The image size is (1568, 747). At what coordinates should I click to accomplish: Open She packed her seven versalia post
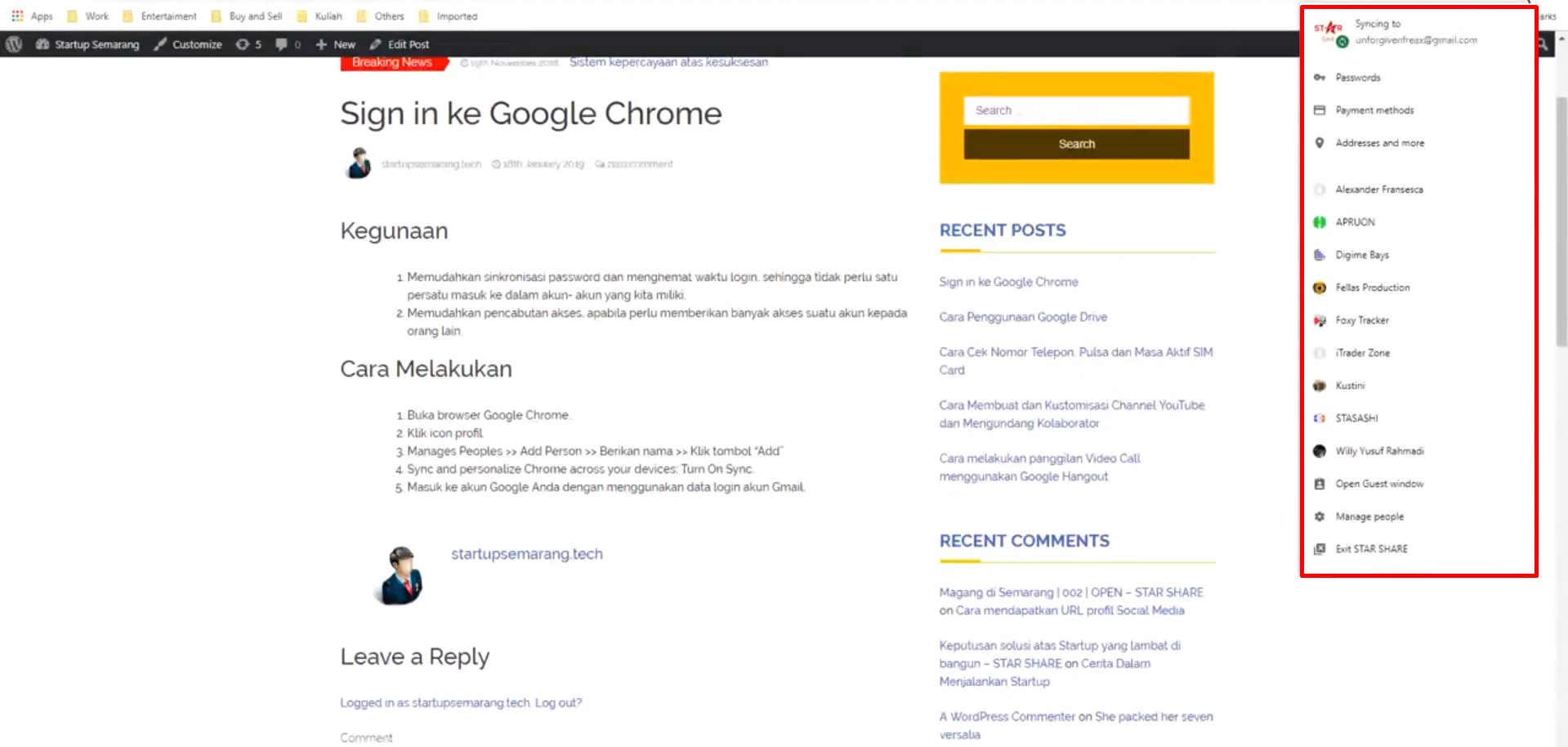point(1076,726)
